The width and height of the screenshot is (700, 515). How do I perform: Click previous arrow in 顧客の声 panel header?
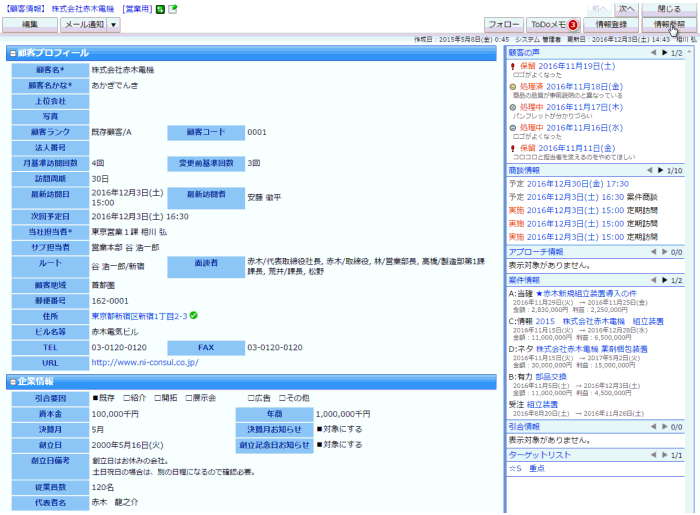(x=652, y=52)
